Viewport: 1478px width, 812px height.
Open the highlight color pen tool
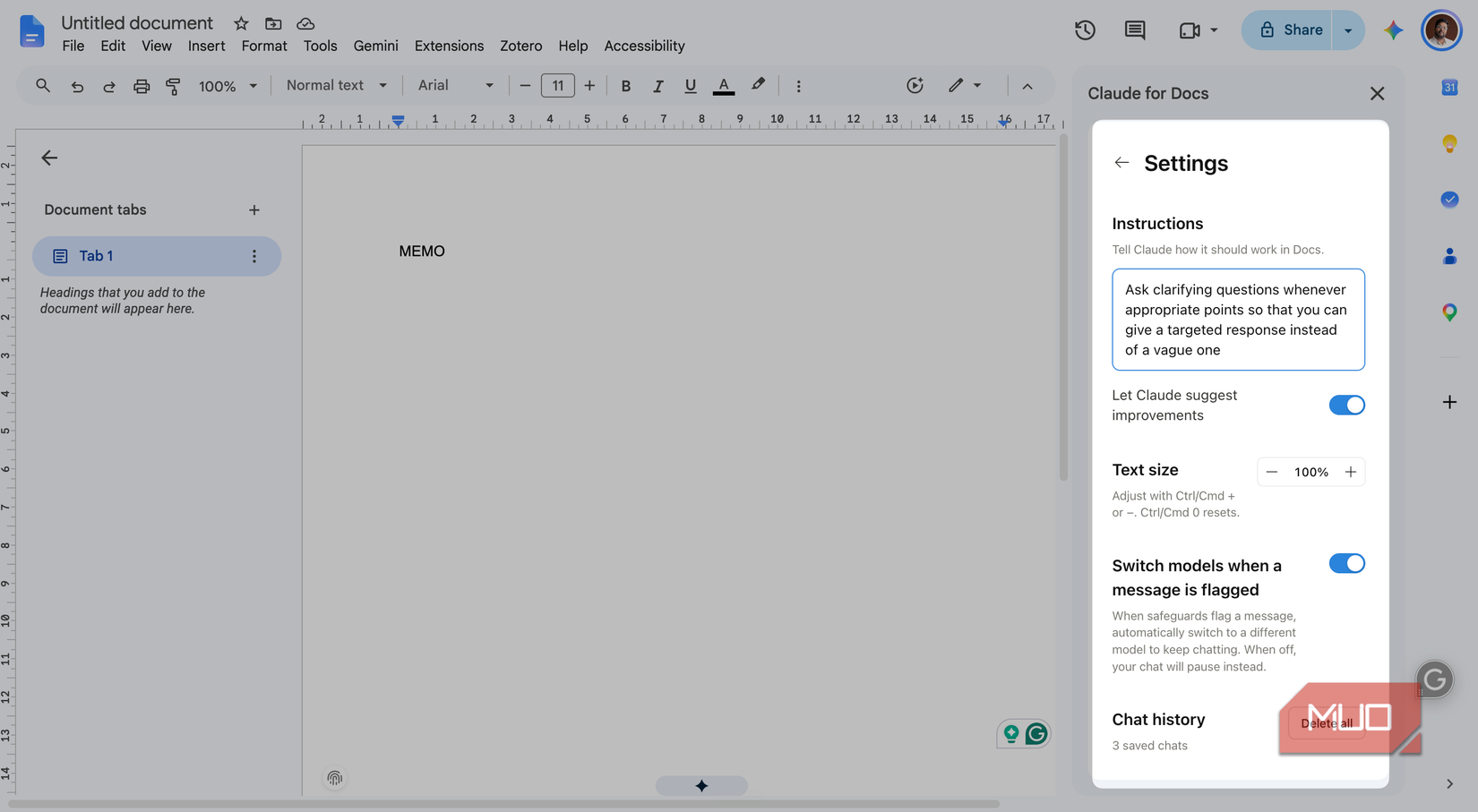759,85
